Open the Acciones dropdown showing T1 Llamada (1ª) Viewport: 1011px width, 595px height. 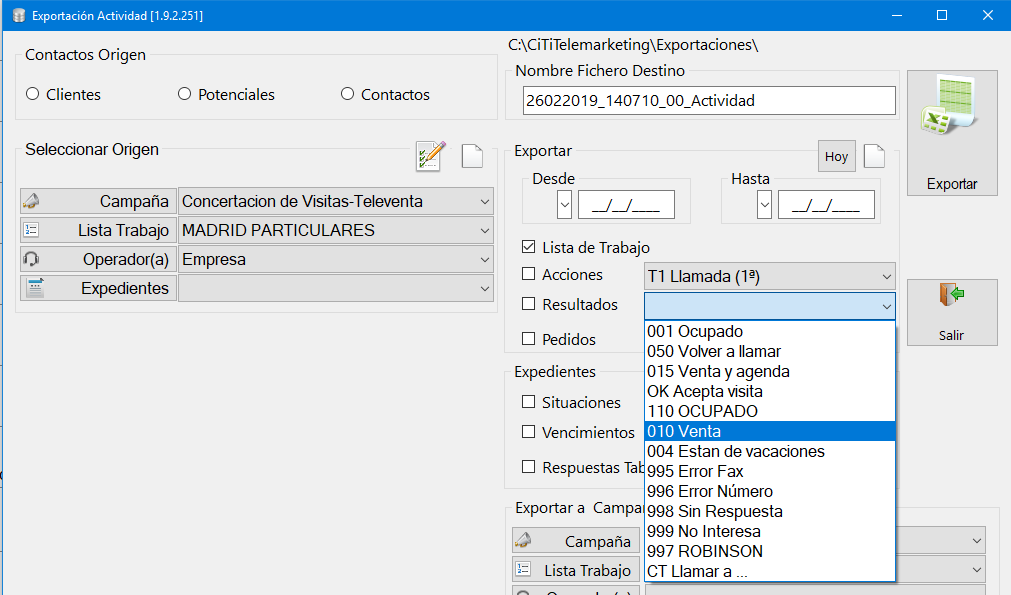click(770, 276)
